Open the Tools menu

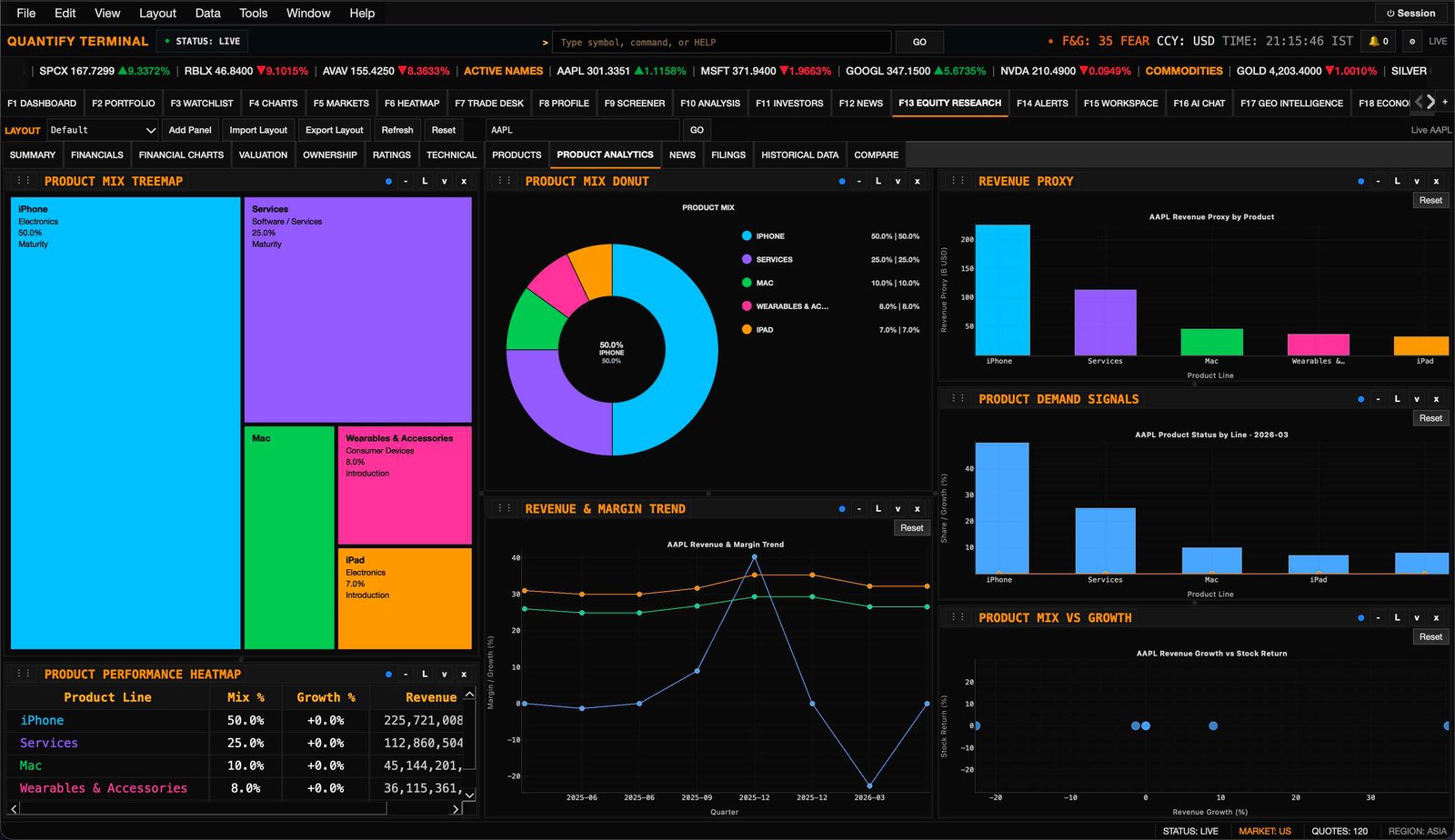tap(253, 13)
